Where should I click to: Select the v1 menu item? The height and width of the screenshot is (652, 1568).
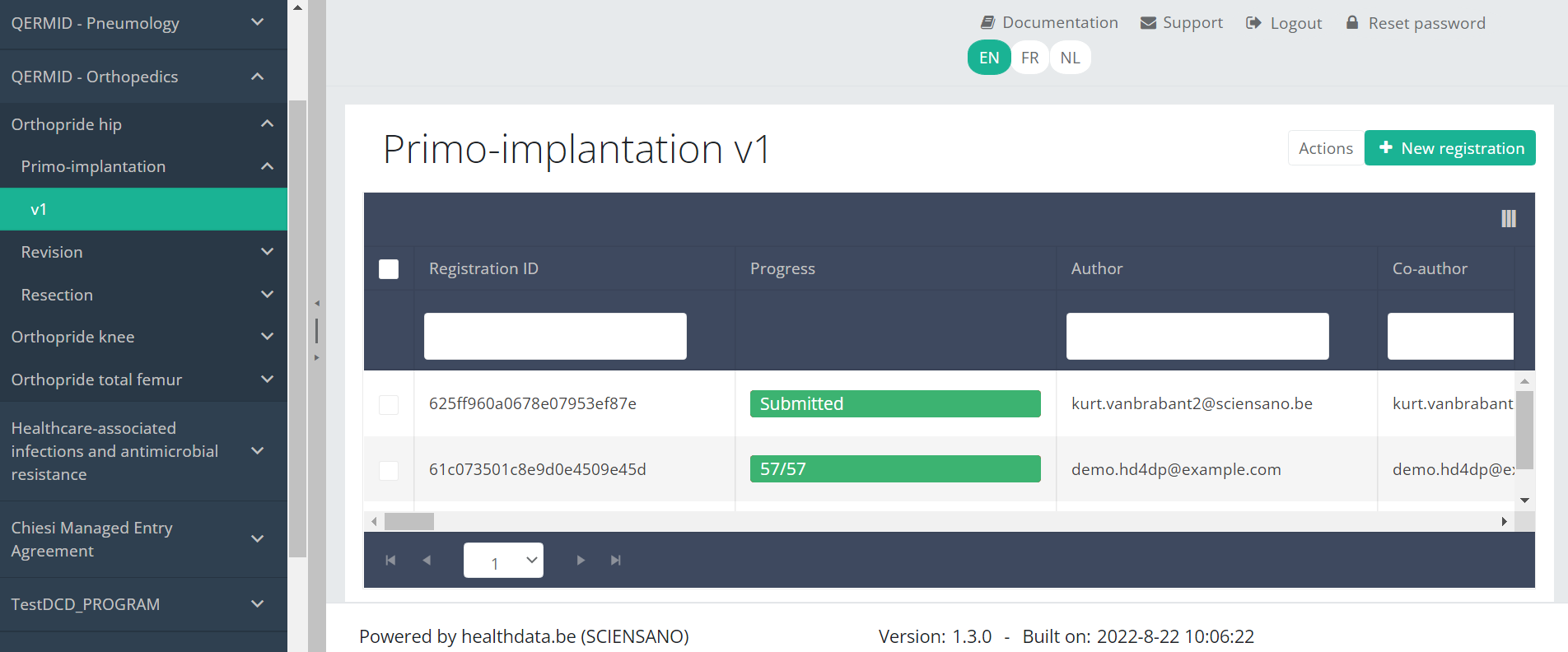click(143, 209)
